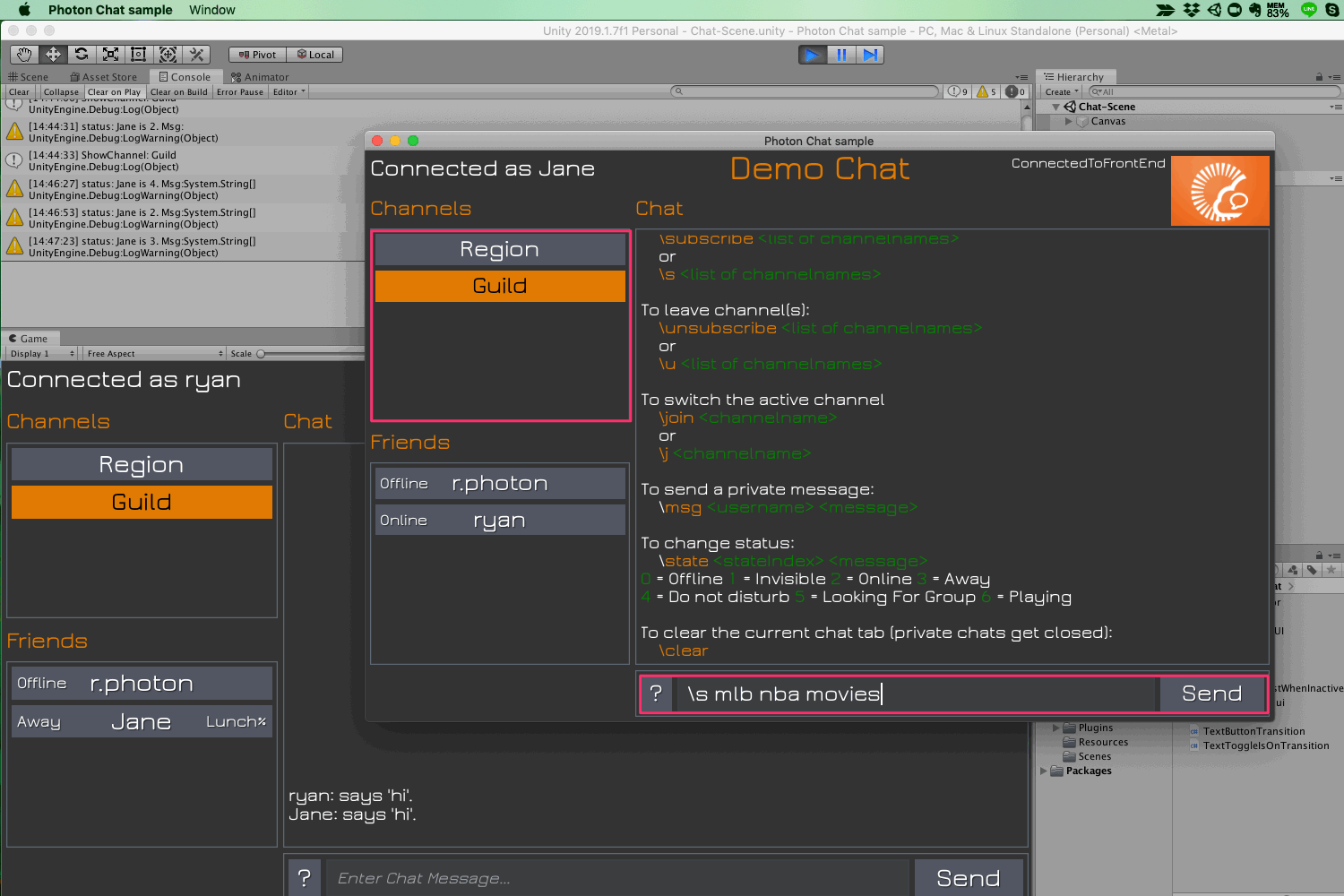Click Send in the ryan Game view
Viewport: 1344px width, 896px height.
click(x=968, y=878)
